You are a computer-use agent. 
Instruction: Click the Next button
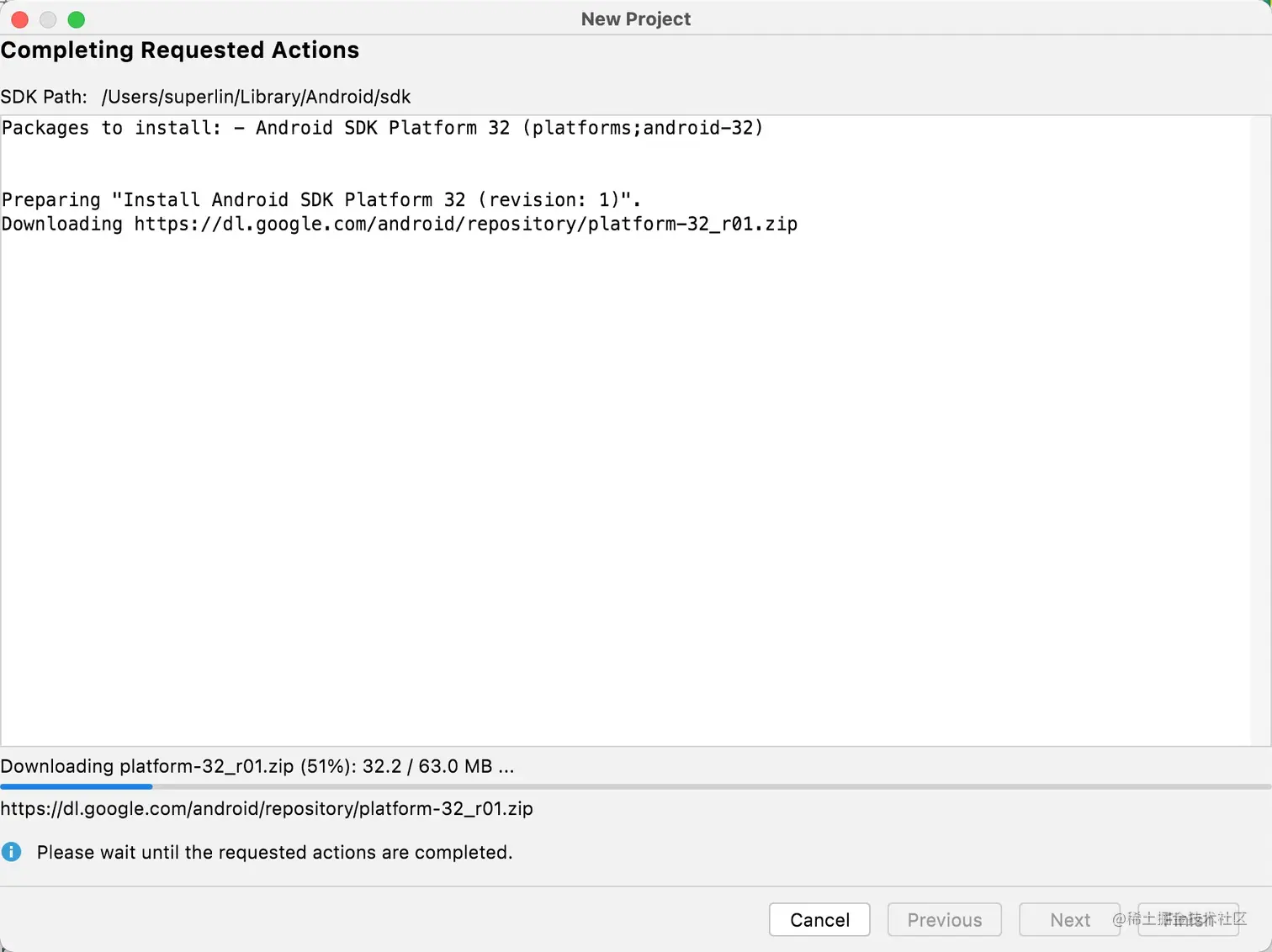tap(1069, 919)
